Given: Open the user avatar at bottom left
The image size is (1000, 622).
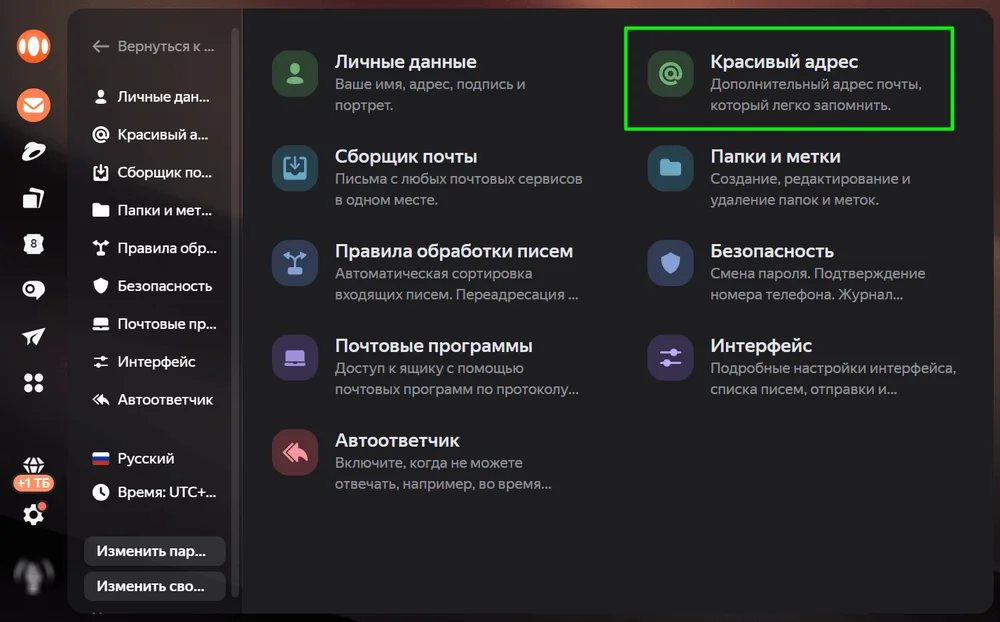Looking at the screenshot, I should click(x=33, y=576).
